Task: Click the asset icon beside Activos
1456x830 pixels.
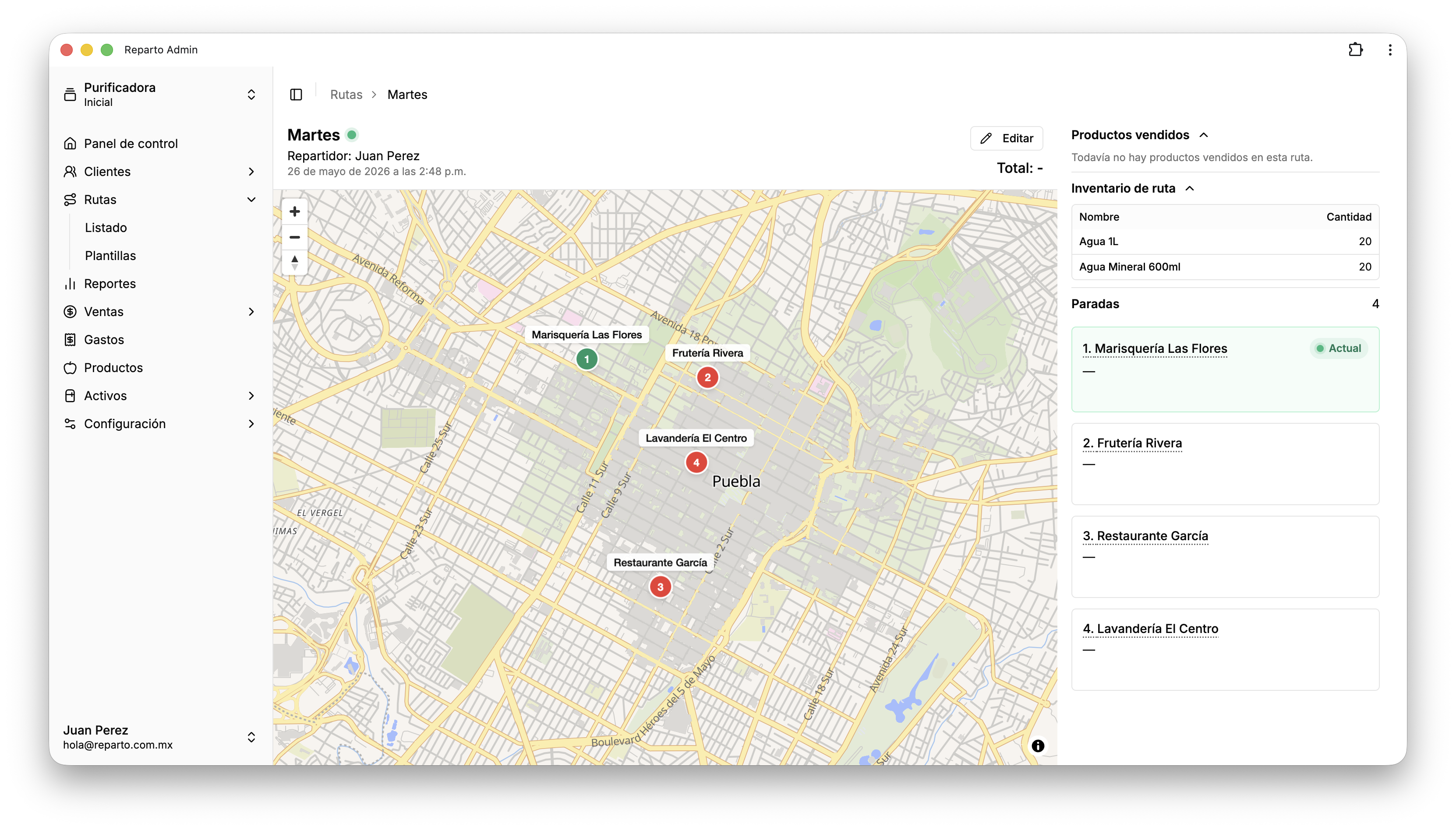Action: [x=70, y=396]
